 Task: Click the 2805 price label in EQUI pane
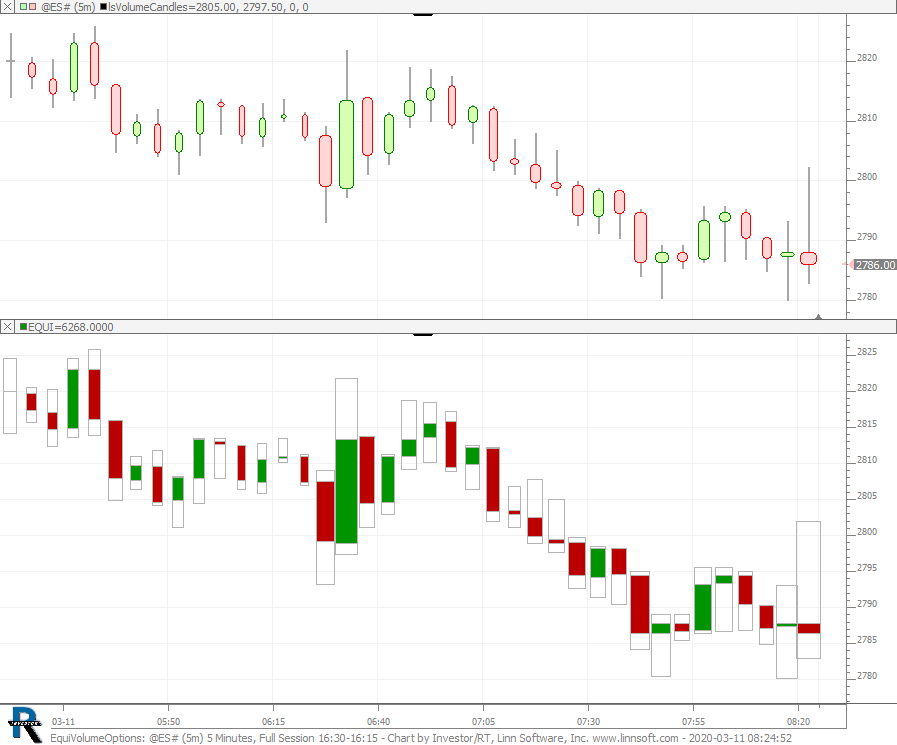(867, 496)
